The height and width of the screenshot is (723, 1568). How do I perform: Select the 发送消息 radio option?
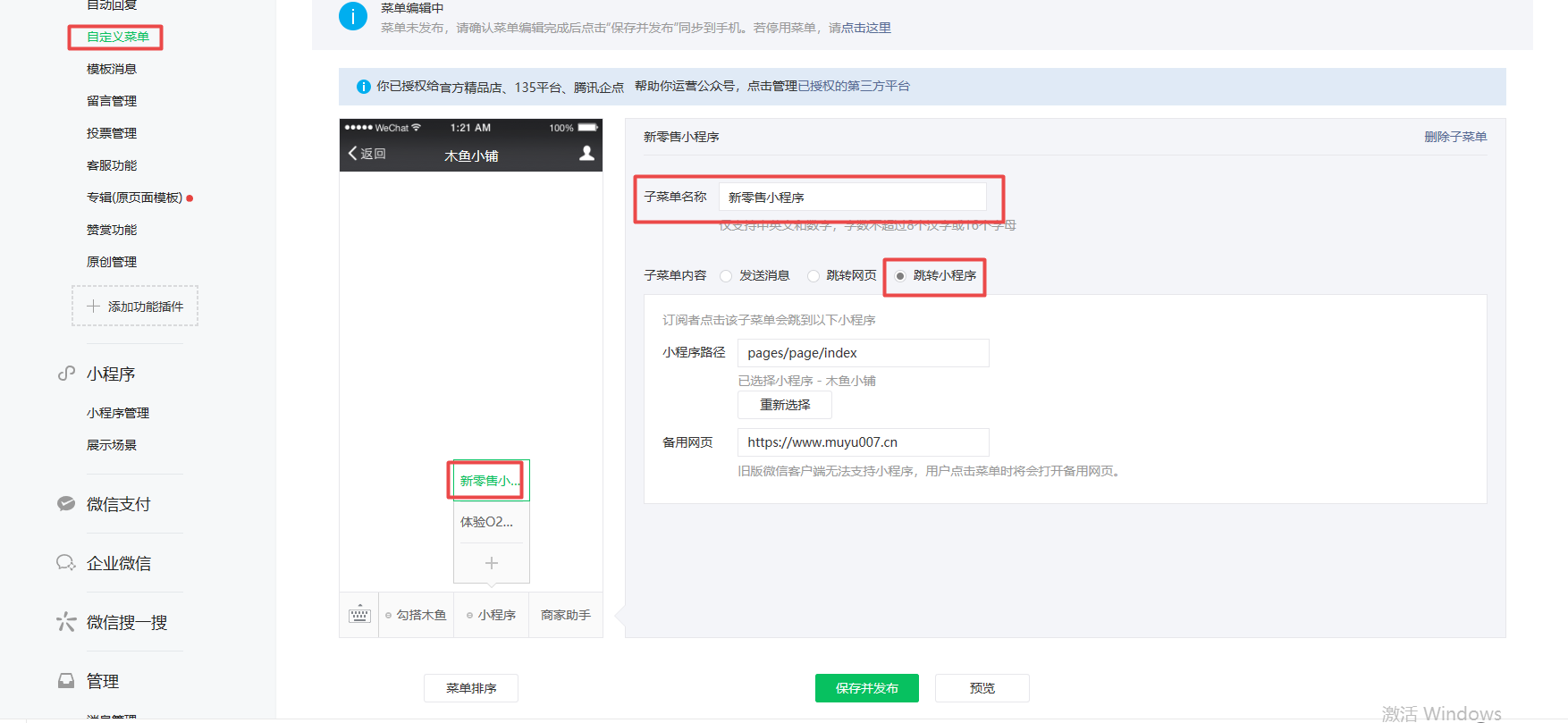pos(726,276)
